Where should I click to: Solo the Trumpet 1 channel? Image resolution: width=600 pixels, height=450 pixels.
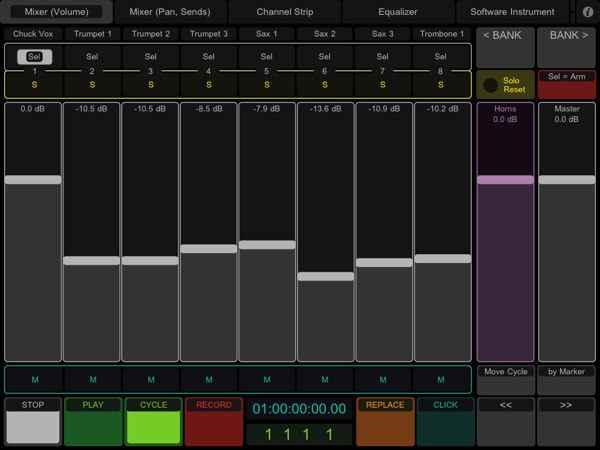click(x=92, y=85)
